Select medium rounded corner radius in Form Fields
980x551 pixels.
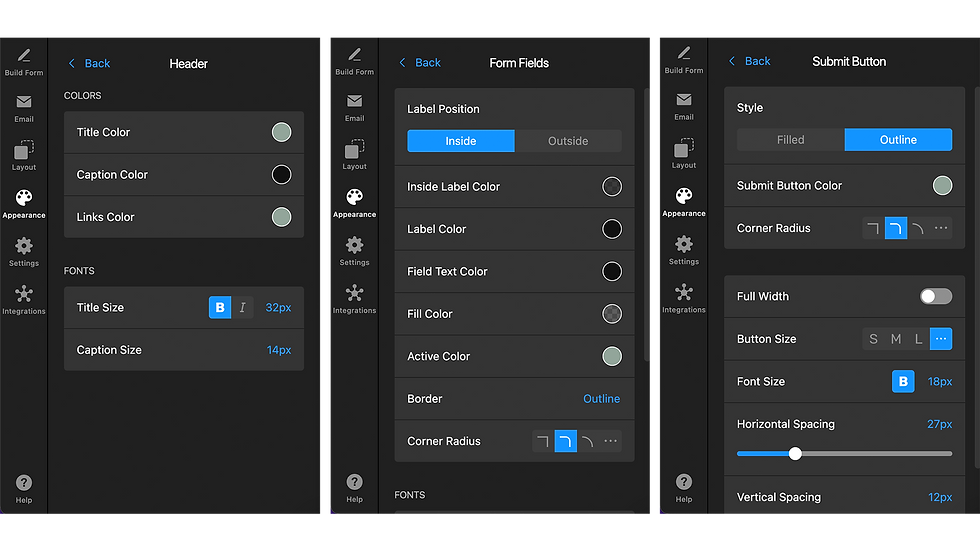pyautogui.click(x=565, y=441)
